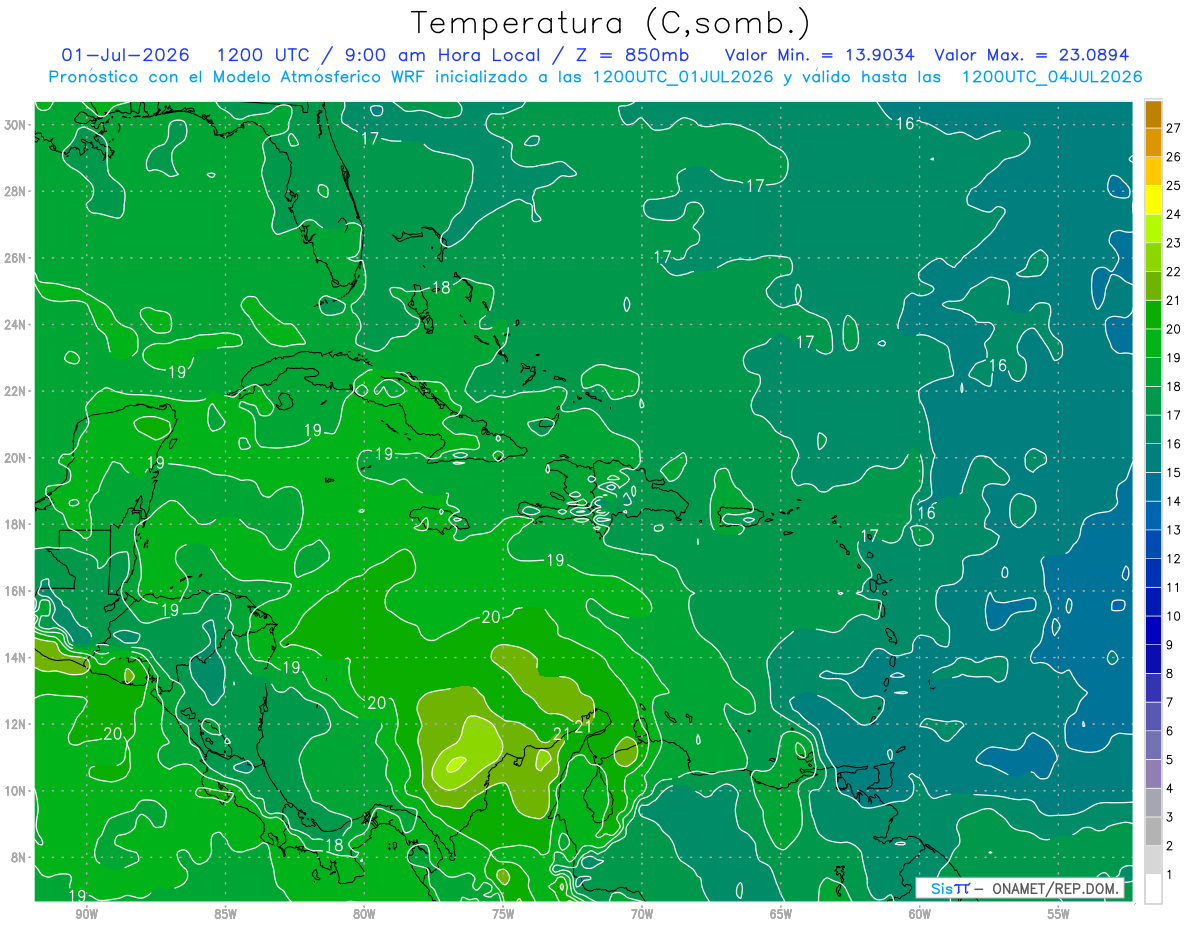Click the longitude axis label "65W"
1200x927 pixels.
tap(781, 914)
